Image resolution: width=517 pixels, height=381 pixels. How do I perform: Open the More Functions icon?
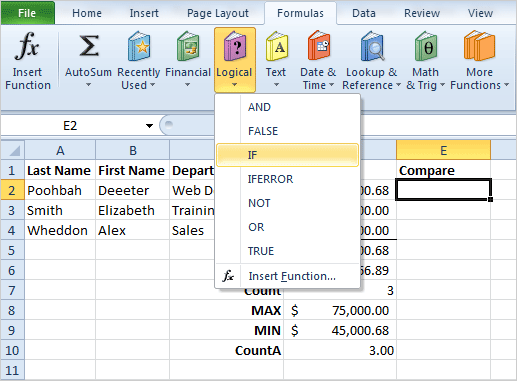pyautogui.click(x=479, y=45)
